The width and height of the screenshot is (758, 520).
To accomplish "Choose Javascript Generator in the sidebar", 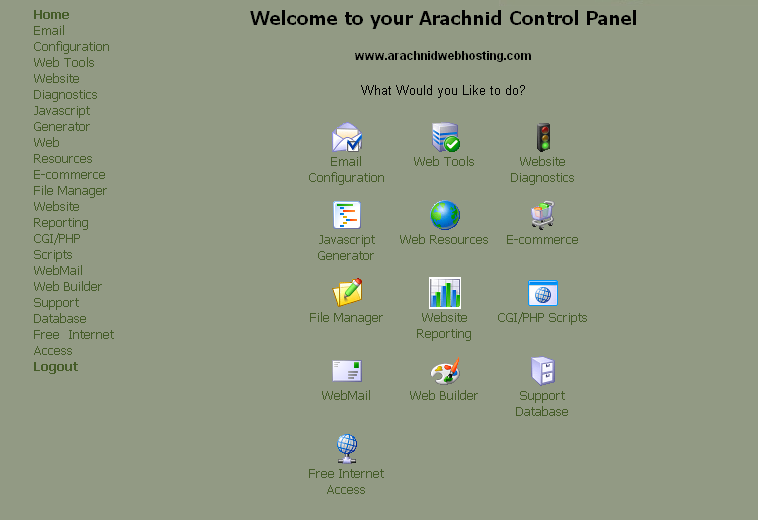I will click(x=62, y=118).
